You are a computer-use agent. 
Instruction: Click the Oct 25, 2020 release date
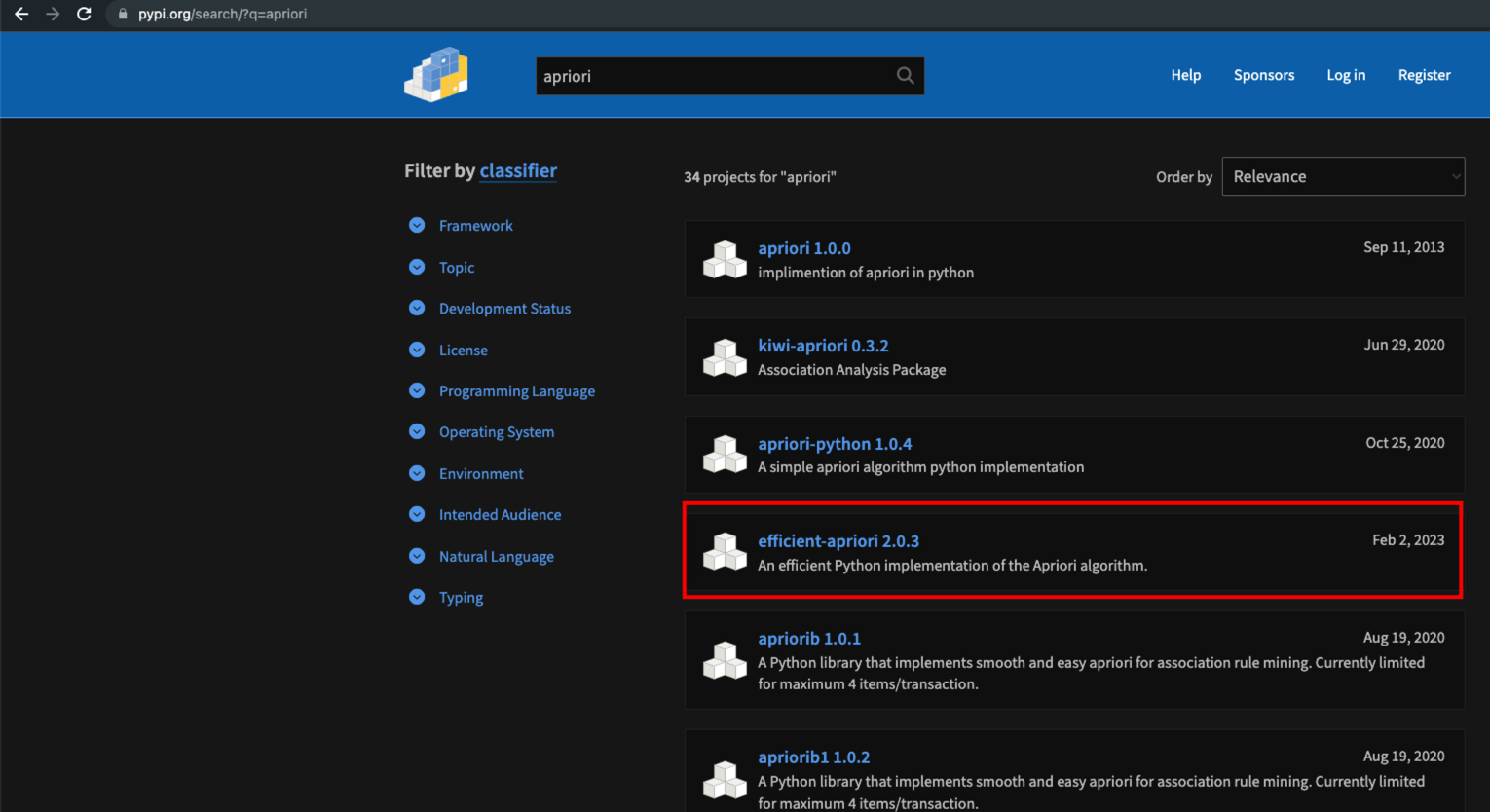click(1404, 443)
